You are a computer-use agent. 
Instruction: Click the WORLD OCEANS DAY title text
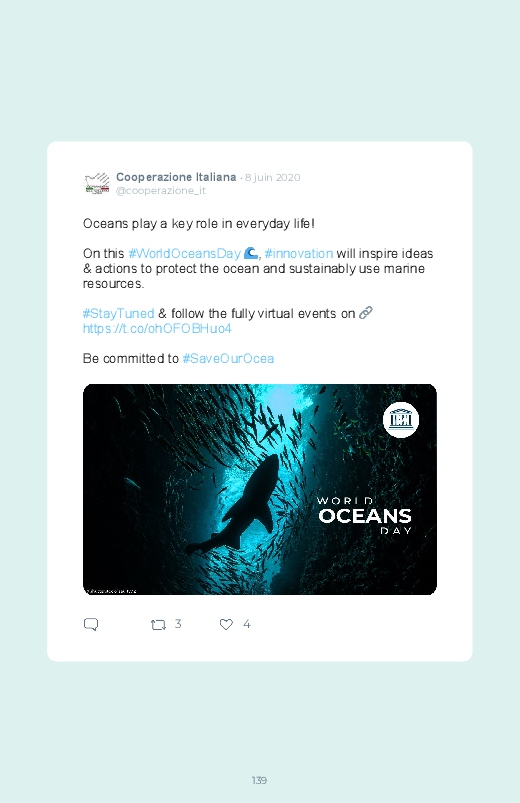364,515
